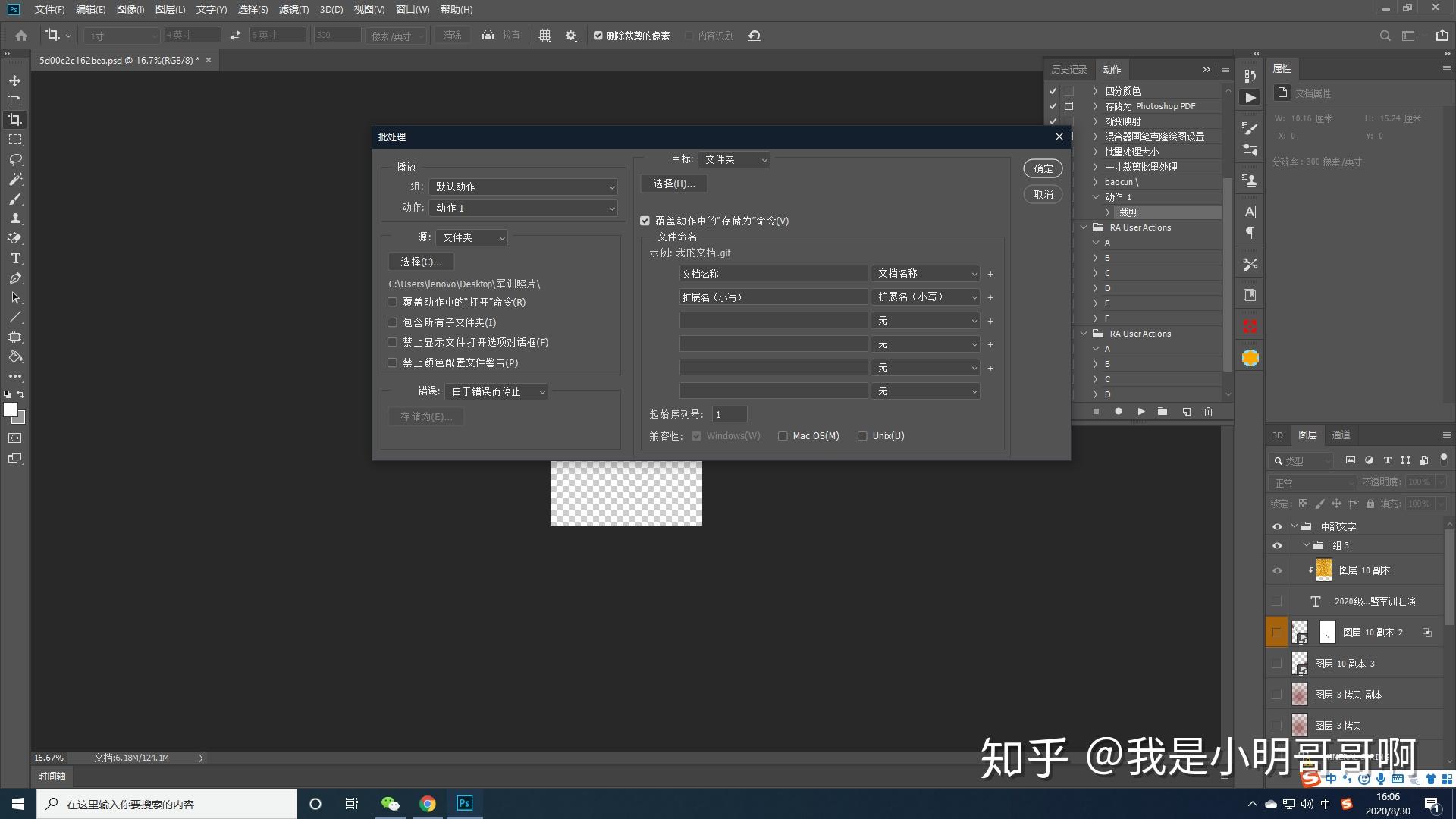Click the 选择(C)... source folder button

click(x=421, y=262)
